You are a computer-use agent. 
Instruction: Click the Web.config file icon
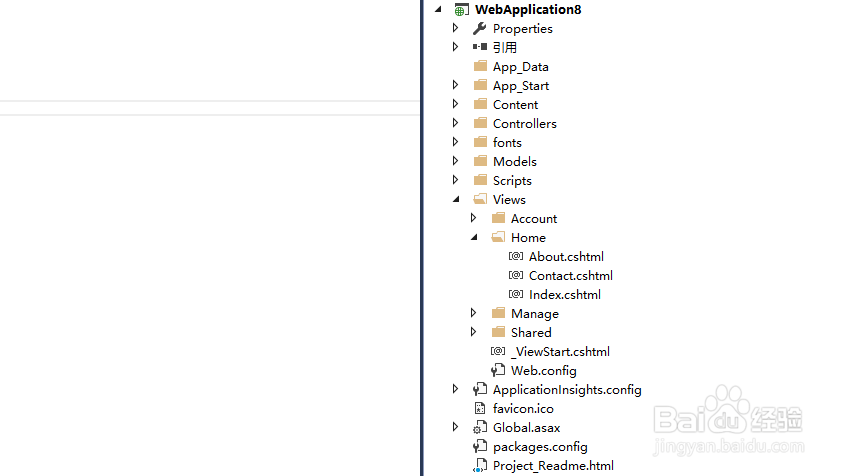(498, 371)
